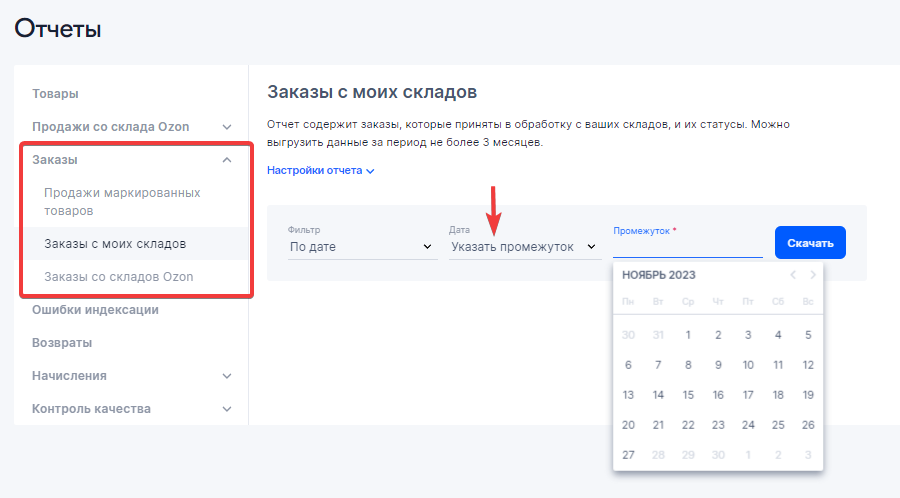The image size is (900, 498).
Task: Click the НОЯБРЬ 2023 month header
Action: (659, 275)
